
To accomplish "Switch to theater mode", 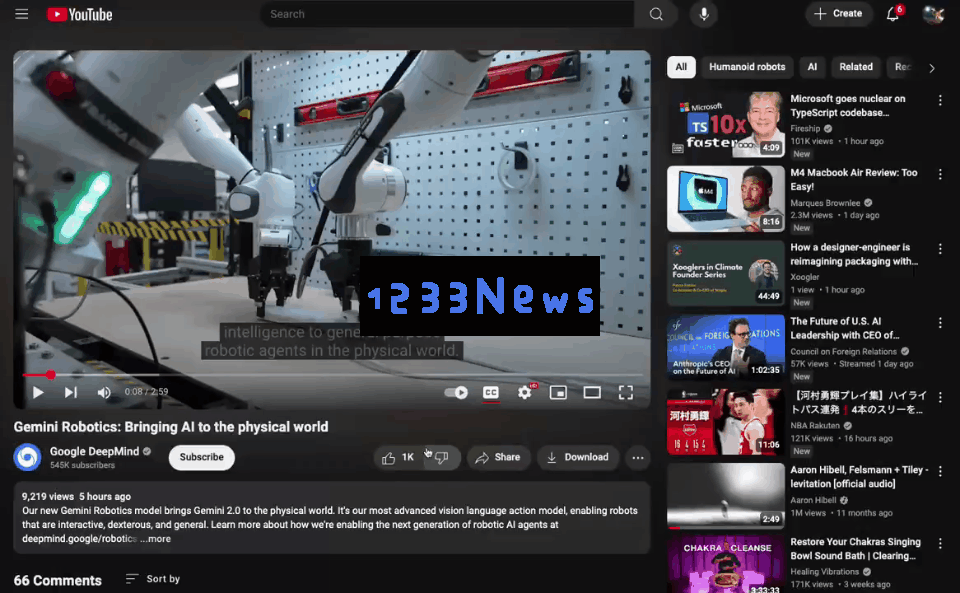I will pos(592,392).
